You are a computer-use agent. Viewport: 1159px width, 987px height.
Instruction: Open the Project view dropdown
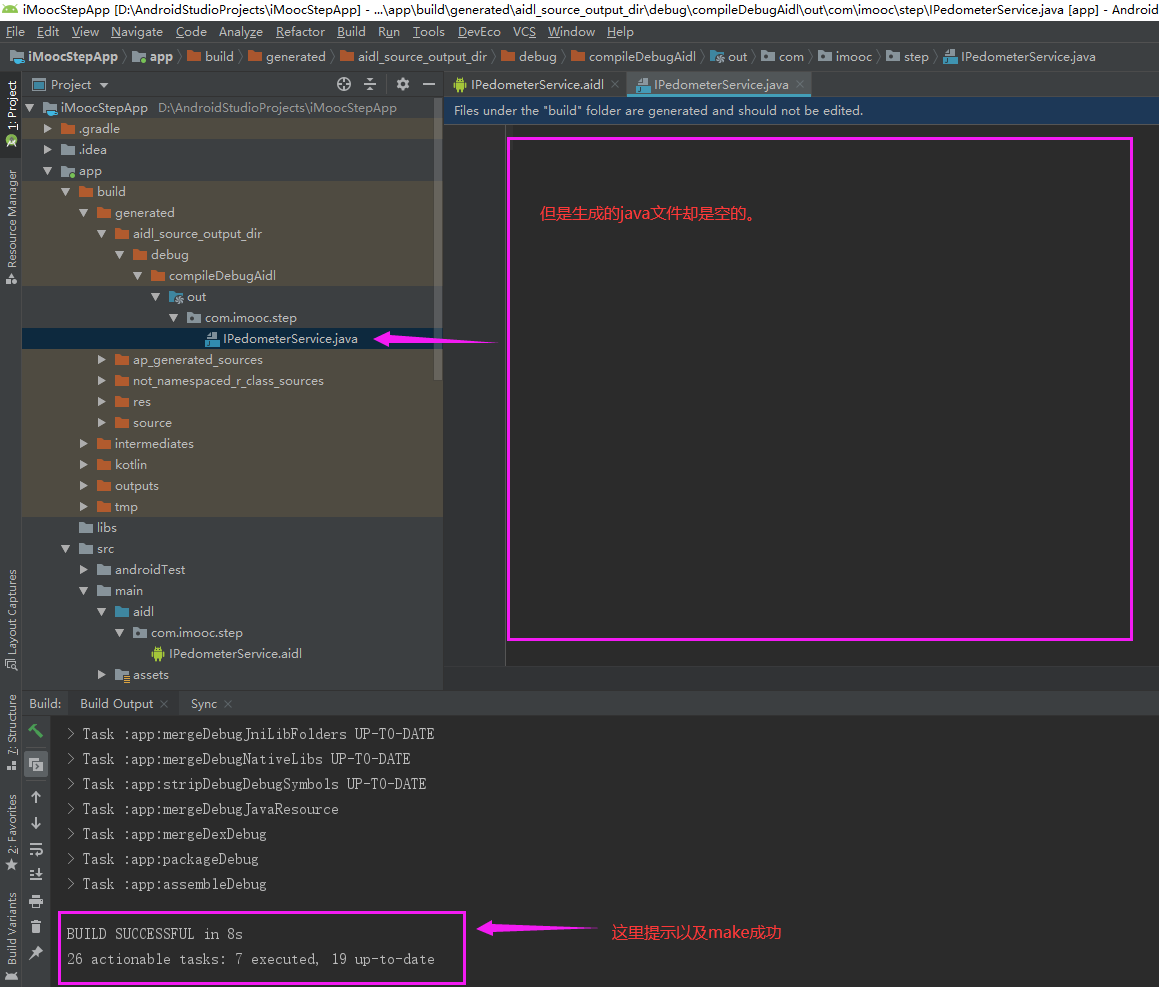(x=70, y=84)
